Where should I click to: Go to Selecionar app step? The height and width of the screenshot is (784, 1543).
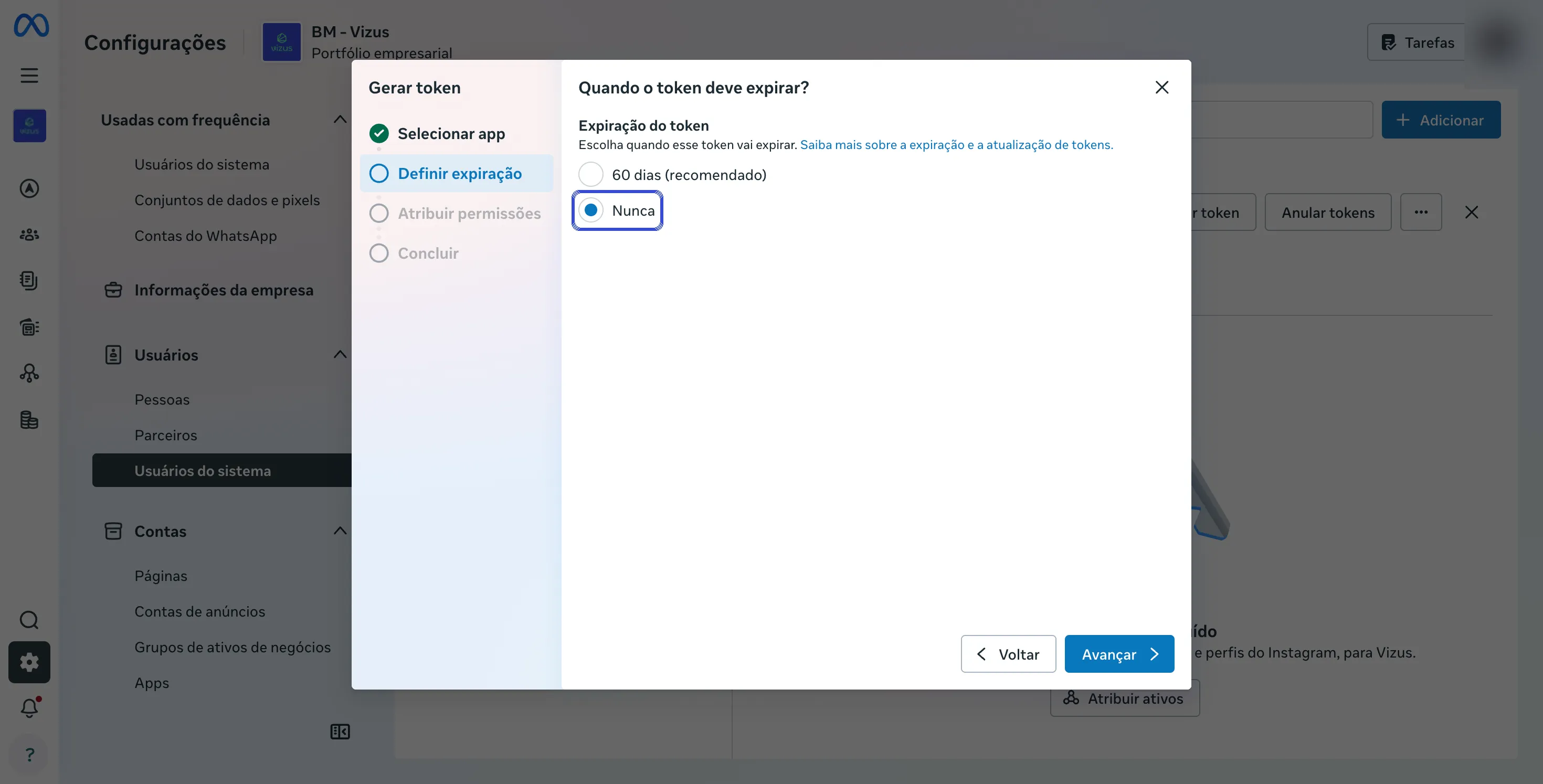pos(451,134)
